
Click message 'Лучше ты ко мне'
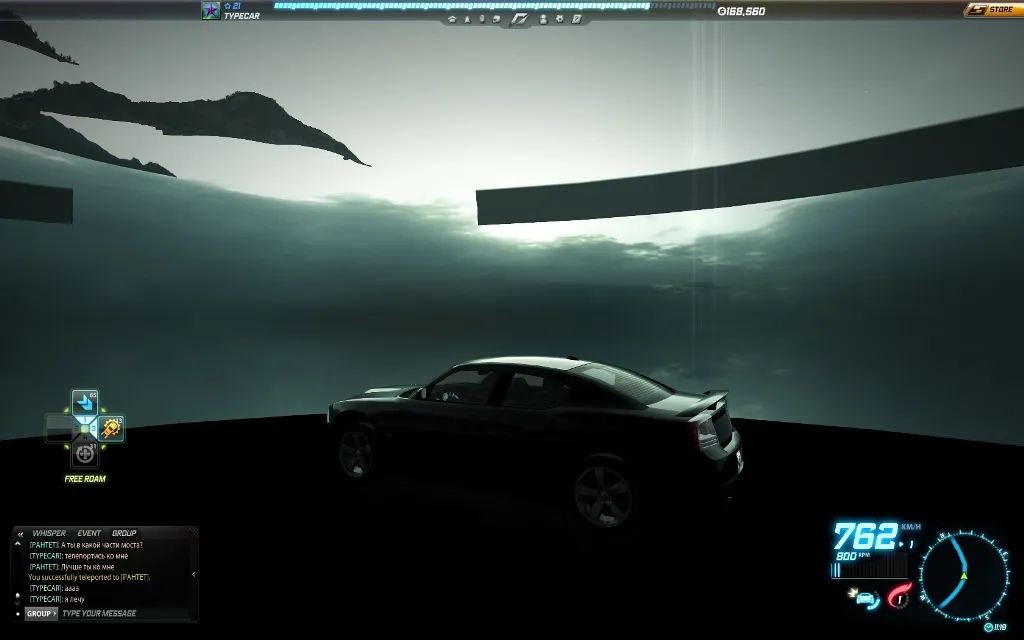pos(88,567)
